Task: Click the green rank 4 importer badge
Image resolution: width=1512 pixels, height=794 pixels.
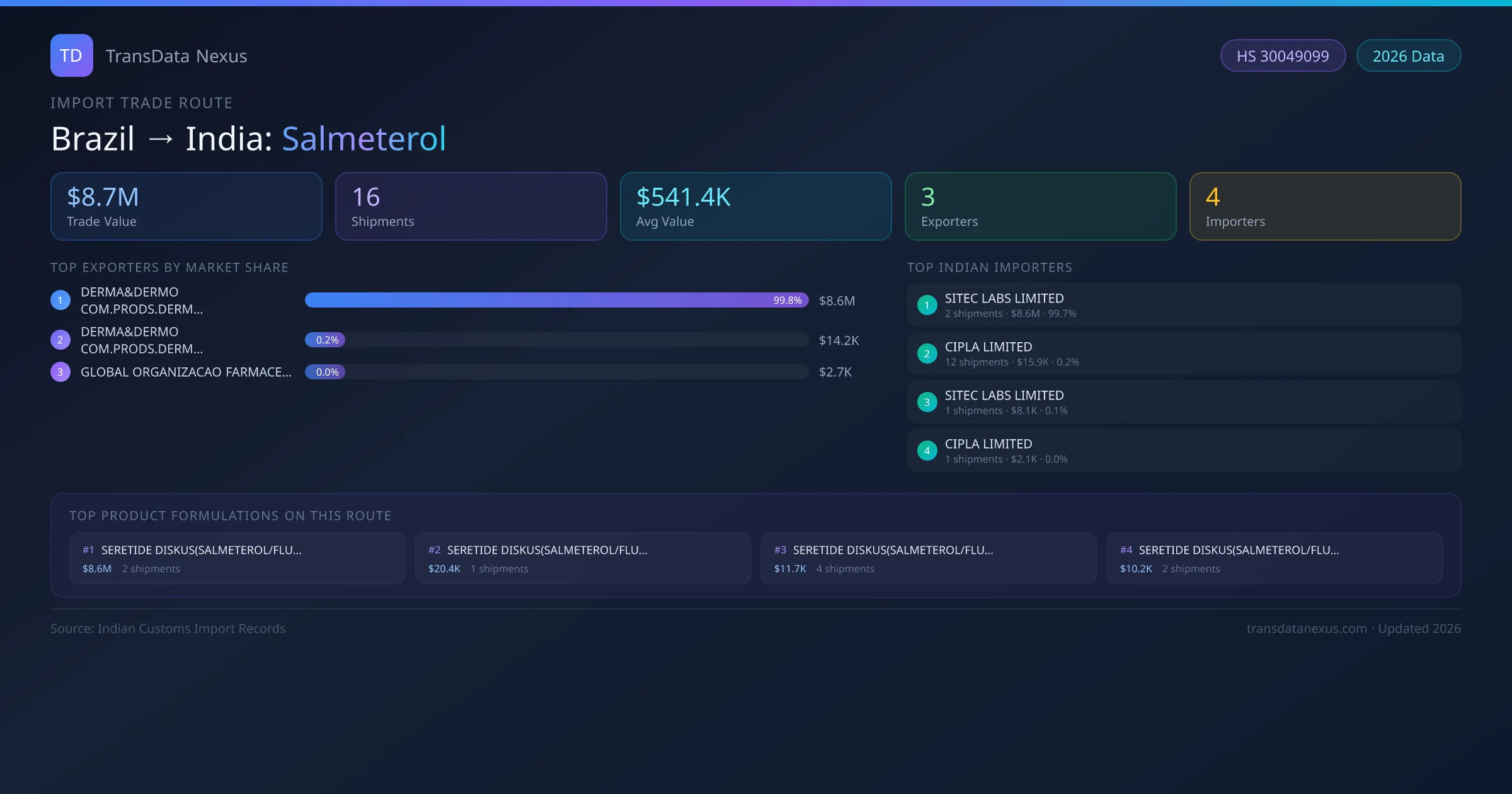Action: [927, 451]
